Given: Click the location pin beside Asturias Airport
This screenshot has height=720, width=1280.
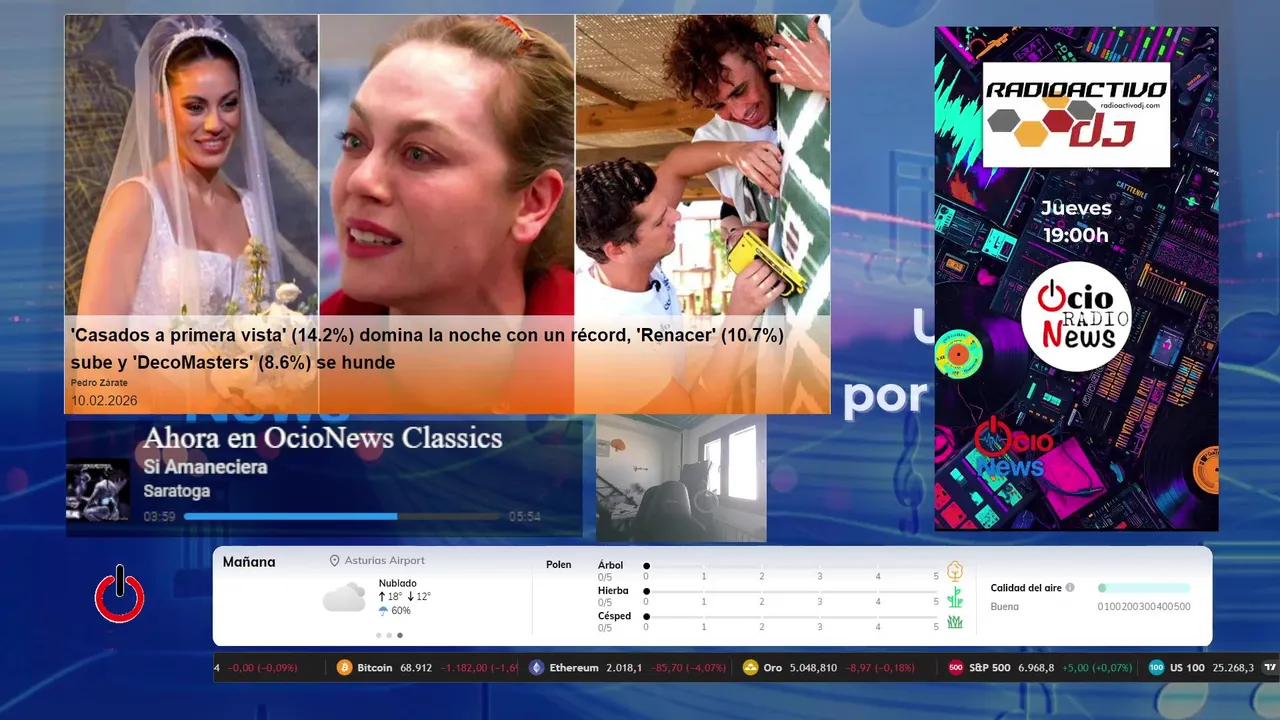Looking at the screenshot, I should 335,561.
